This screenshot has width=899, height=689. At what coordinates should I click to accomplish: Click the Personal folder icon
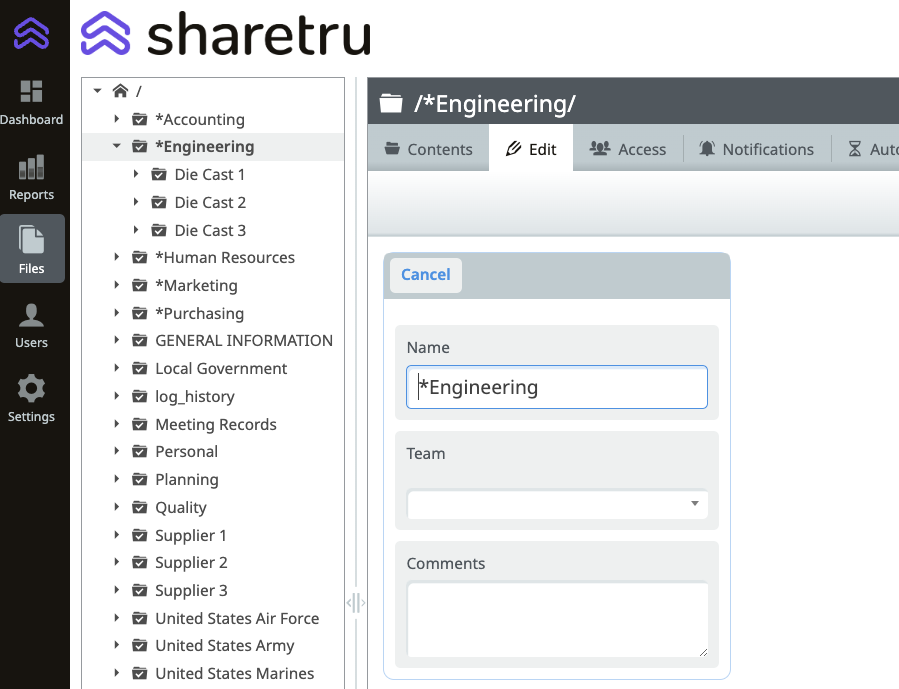139,452
